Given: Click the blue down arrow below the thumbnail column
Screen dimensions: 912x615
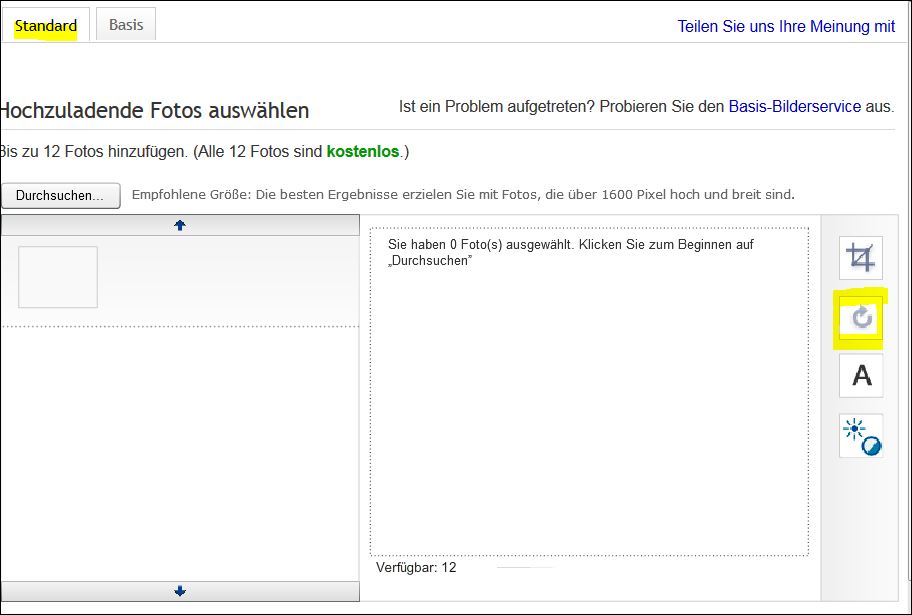Looking at the screenshot, I should point(179,590).
